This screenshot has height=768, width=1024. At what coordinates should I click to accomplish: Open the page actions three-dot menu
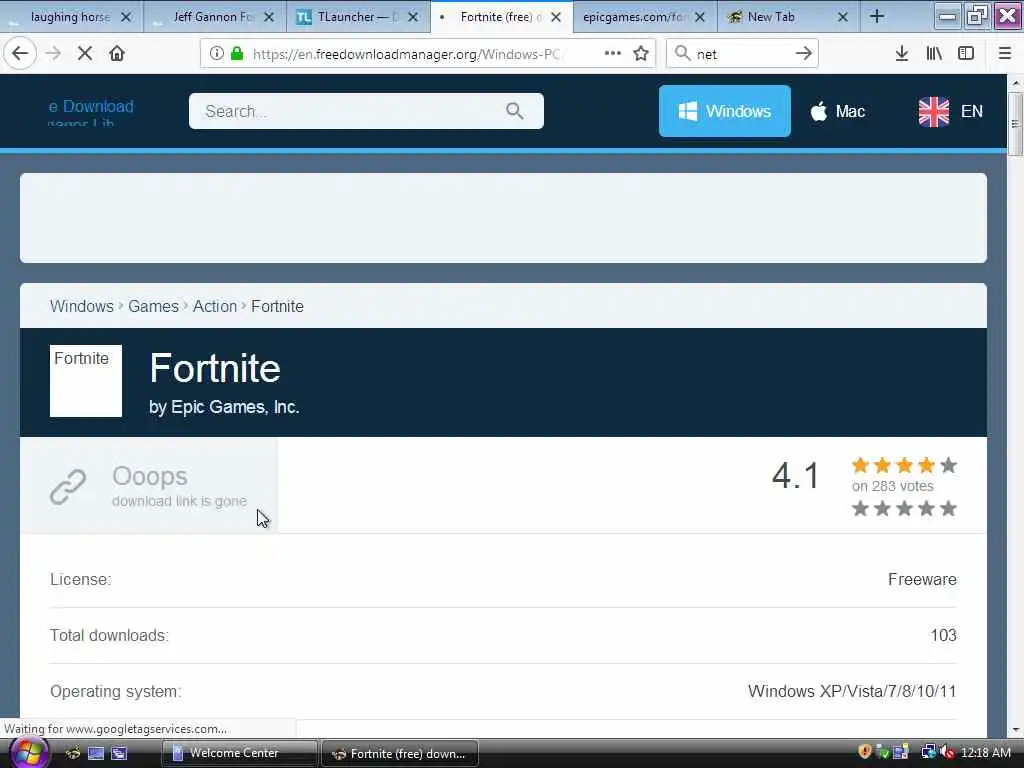[x=613, y=54]
